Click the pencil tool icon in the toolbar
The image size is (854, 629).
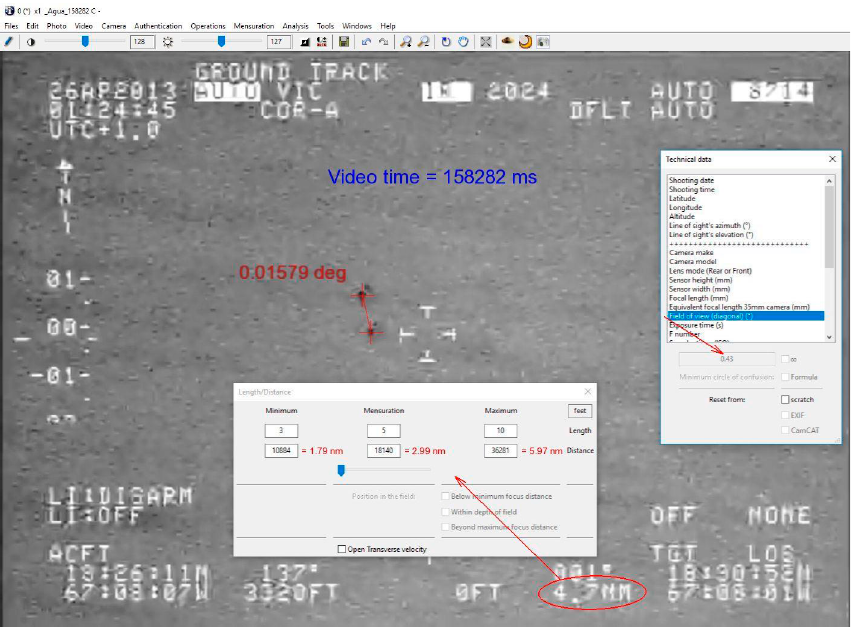[9, 42]
